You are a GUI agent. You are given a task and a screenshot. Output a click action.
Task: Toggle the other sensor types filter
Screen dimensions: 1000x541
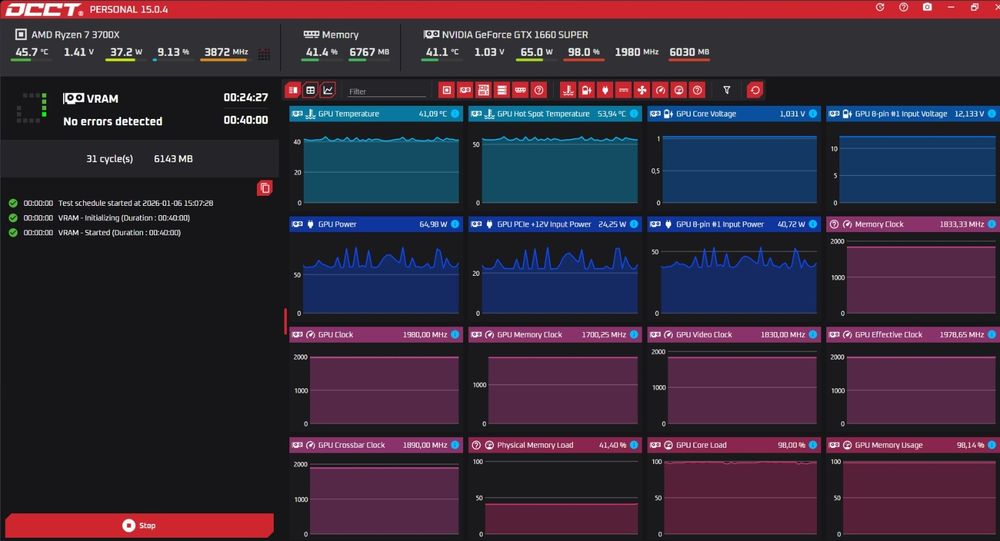tap(698, 90)
